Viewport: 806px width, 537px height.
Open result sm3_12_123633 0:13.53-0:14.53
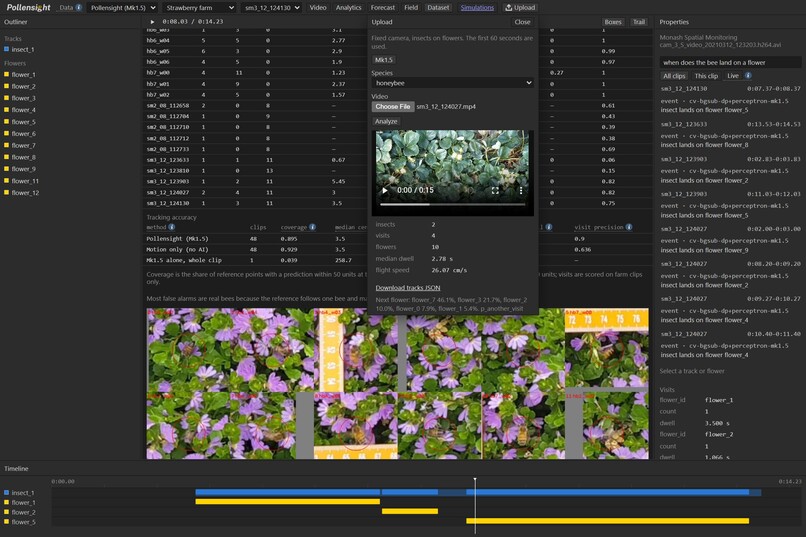pos(730,134)
